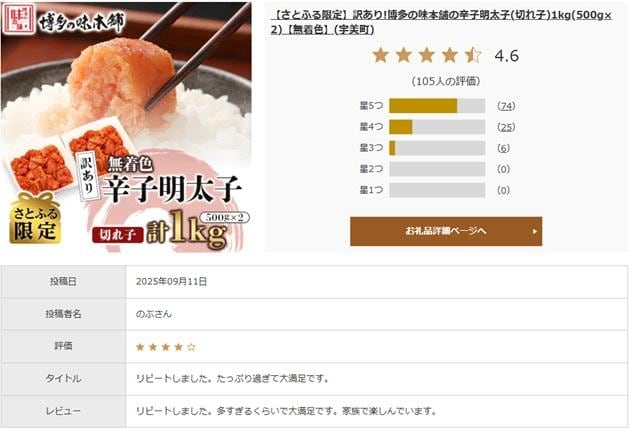Viewport: 630px width, 429px height.
Task: Click the 星5つ rating bar
Action: click(437, 106)
